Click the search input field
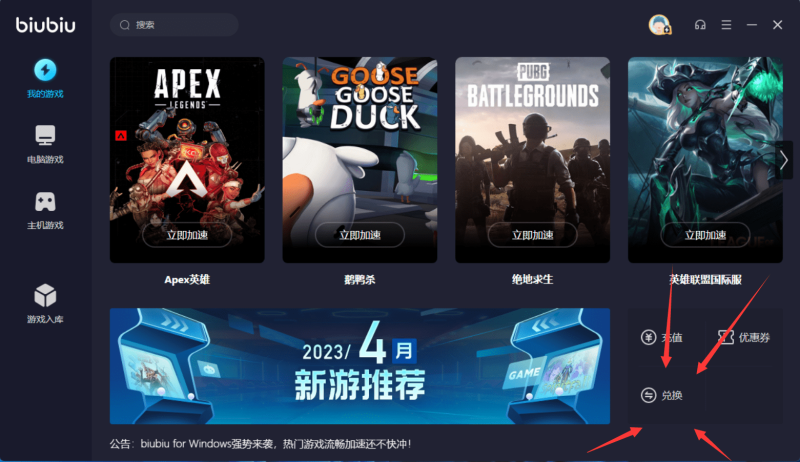 (174, 24)
